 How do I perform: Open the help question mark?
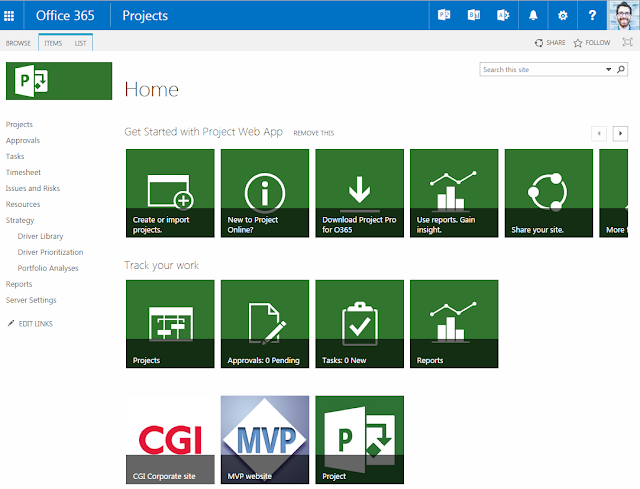[592, 16]
